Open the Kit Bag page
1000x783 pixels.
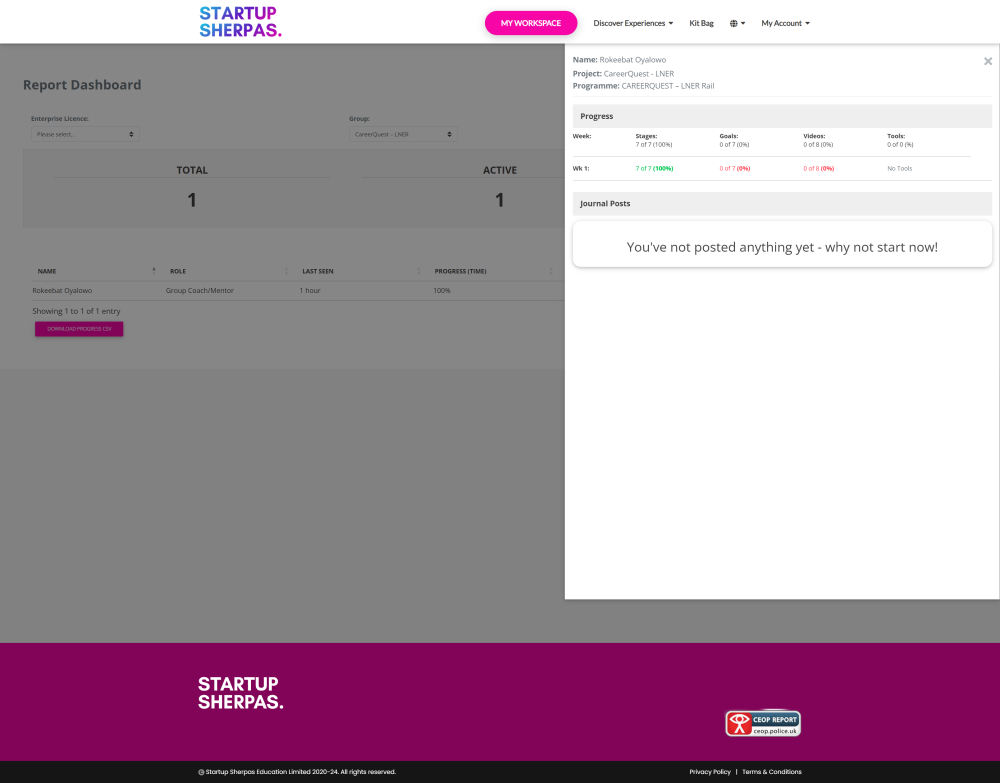[x=701, y=23]
